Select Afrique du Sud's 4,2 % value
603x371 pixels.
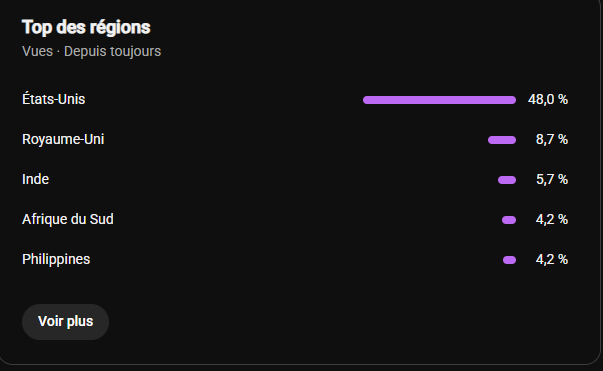(x=551, y=220)
